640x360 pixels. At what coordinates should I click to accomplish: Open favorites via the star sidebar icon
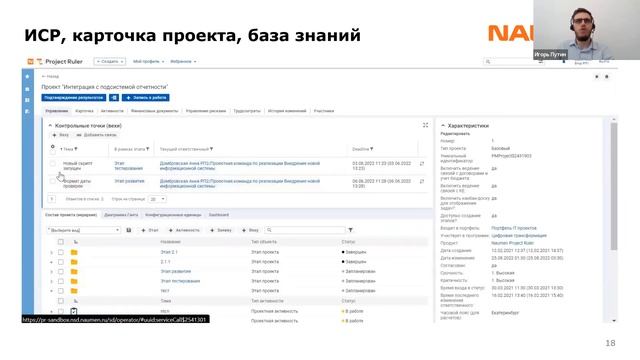point(27,76)
